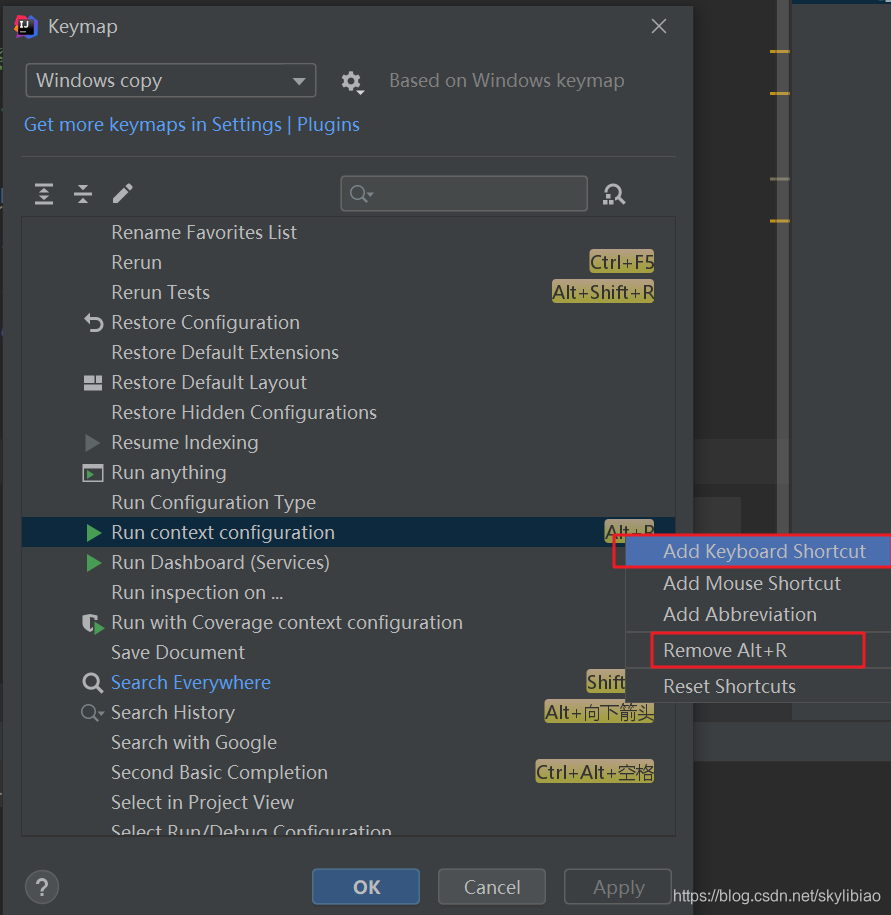Image resolution: width=891 pixels, height=915 pixels.
Task: Select Restore Hidden Configurations row
Action: click(x=348, y=413)
